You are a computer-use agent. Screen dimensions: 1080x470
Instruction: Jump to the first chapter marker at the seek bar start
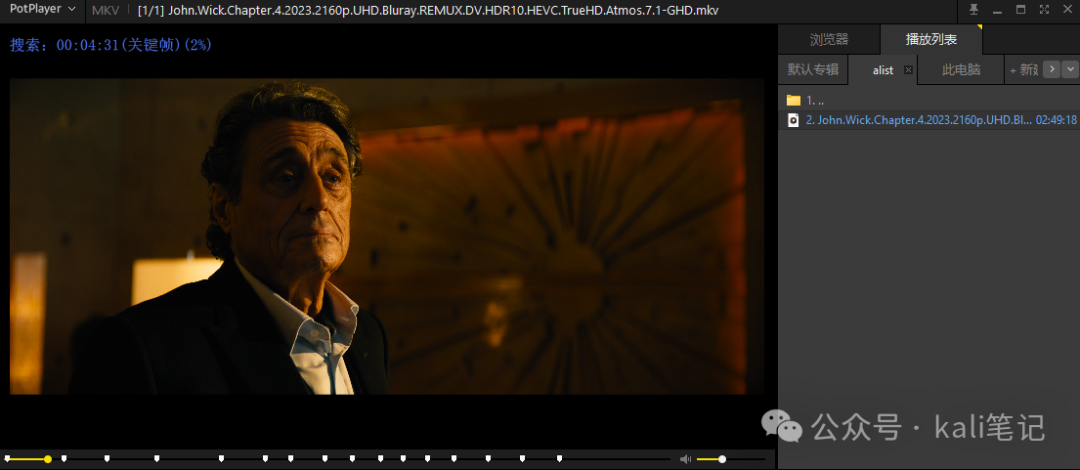[x=8, y=458]
